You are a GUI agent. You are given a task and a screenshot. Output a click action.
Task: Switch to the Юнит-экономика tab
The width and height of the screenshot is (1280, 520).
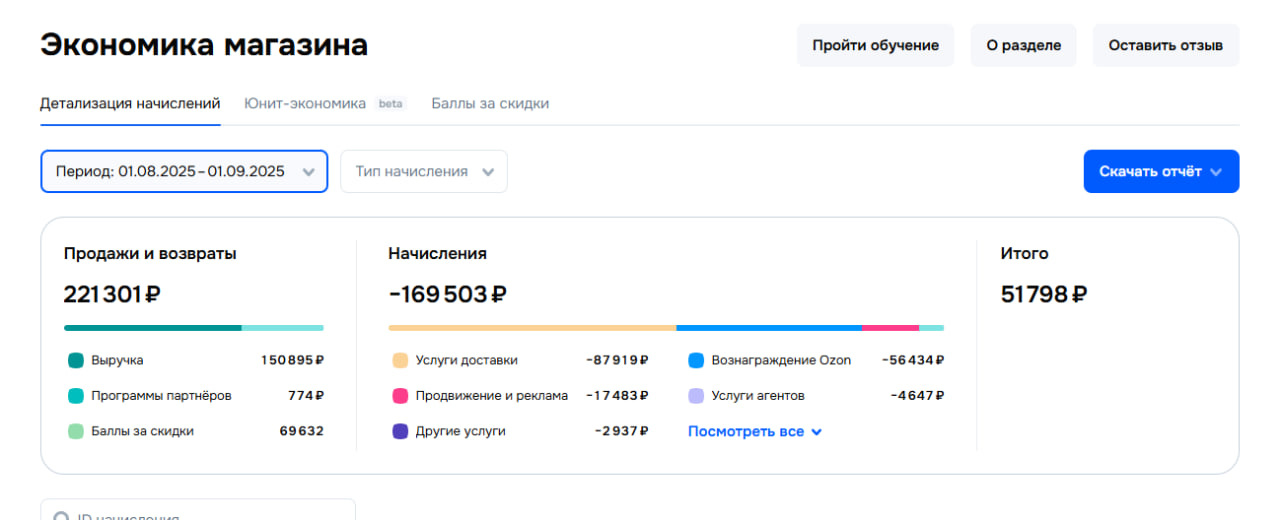(x=305, y=104)
